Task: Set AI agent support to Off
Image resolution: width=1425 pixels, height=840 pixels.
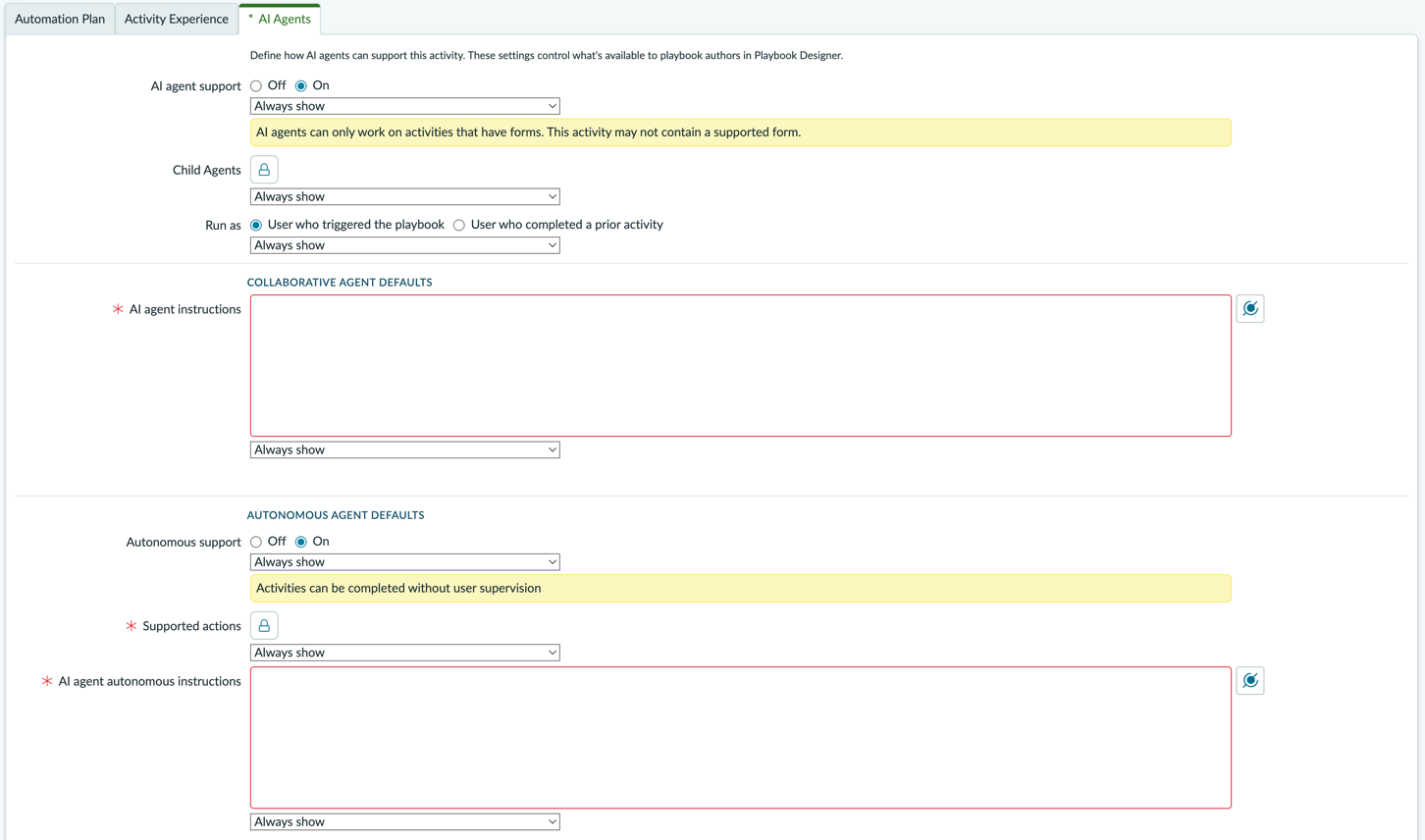Action: [256, 86]
